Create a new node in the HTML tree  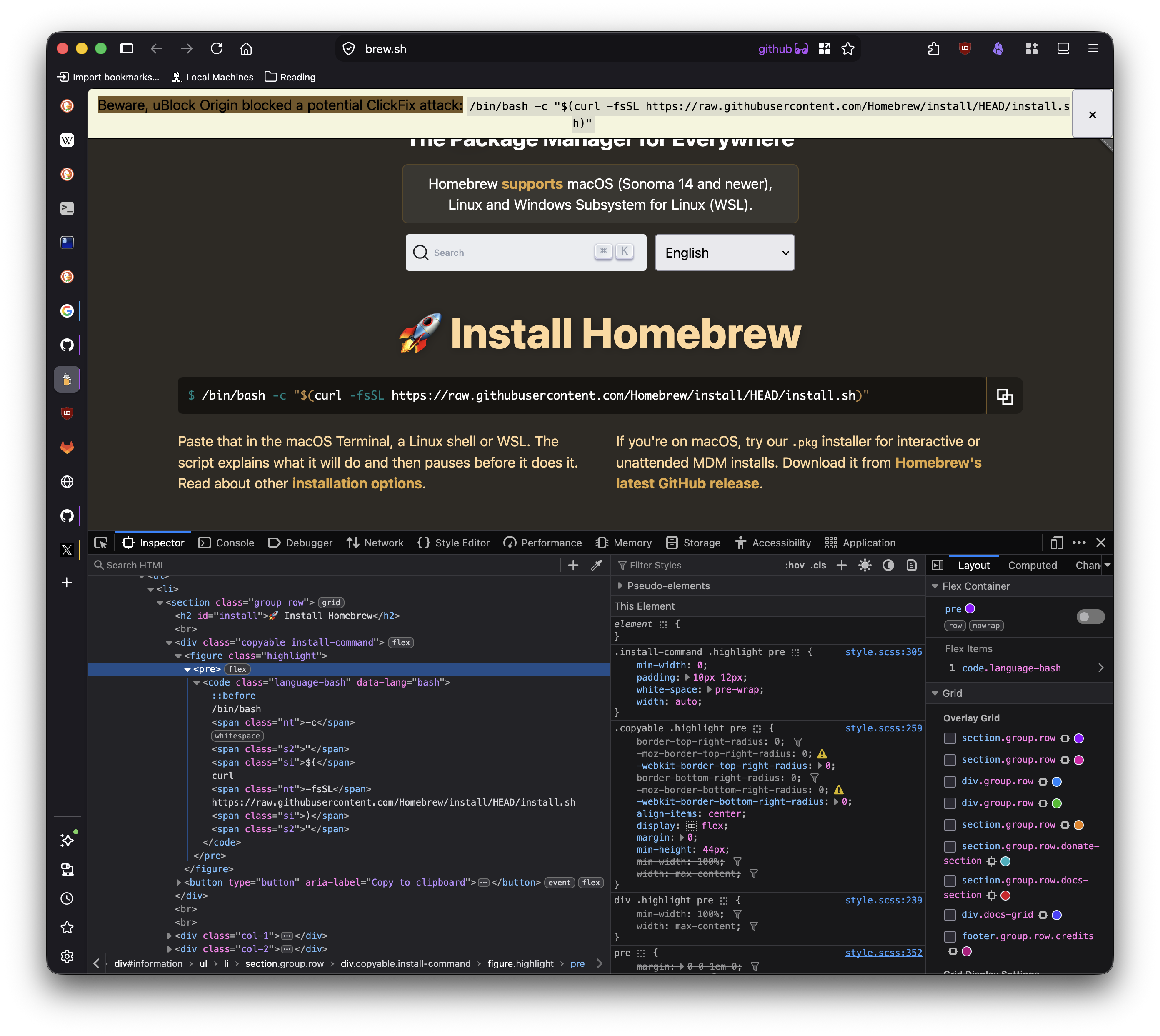[573, 565]
